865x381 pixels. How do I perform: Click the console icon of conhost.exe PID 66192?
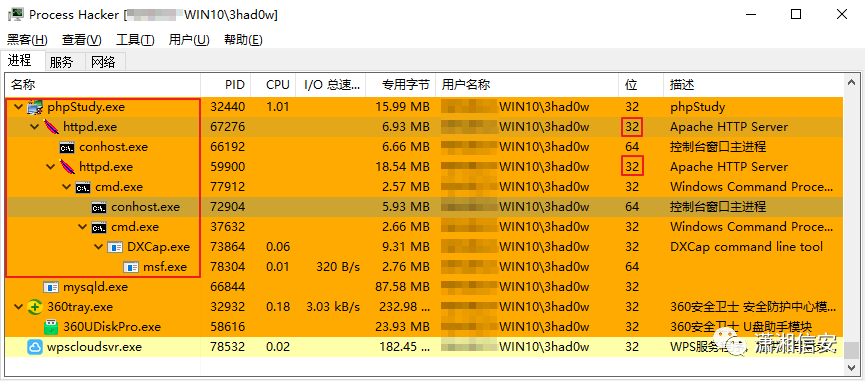[67, 147]
